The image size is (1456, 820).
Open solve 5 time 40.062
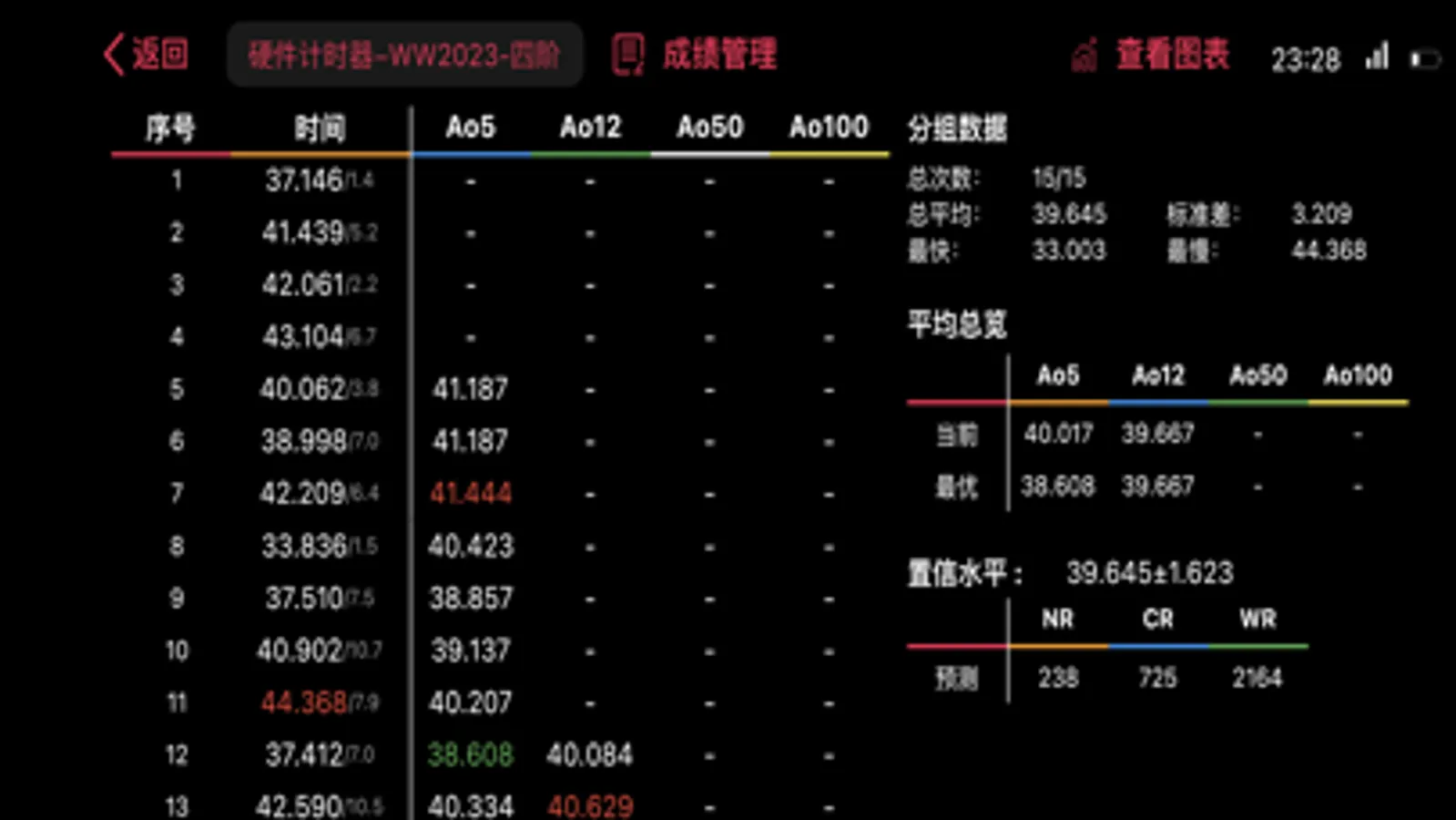301,389
